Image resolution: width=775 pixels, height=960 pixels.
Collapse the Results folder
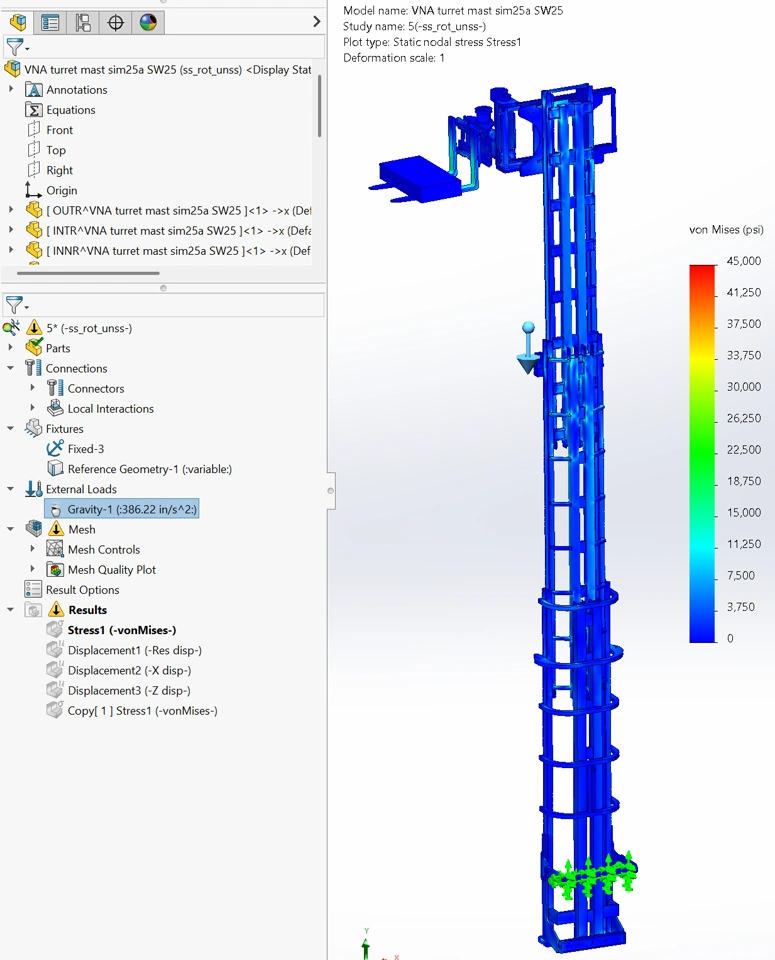10,610
